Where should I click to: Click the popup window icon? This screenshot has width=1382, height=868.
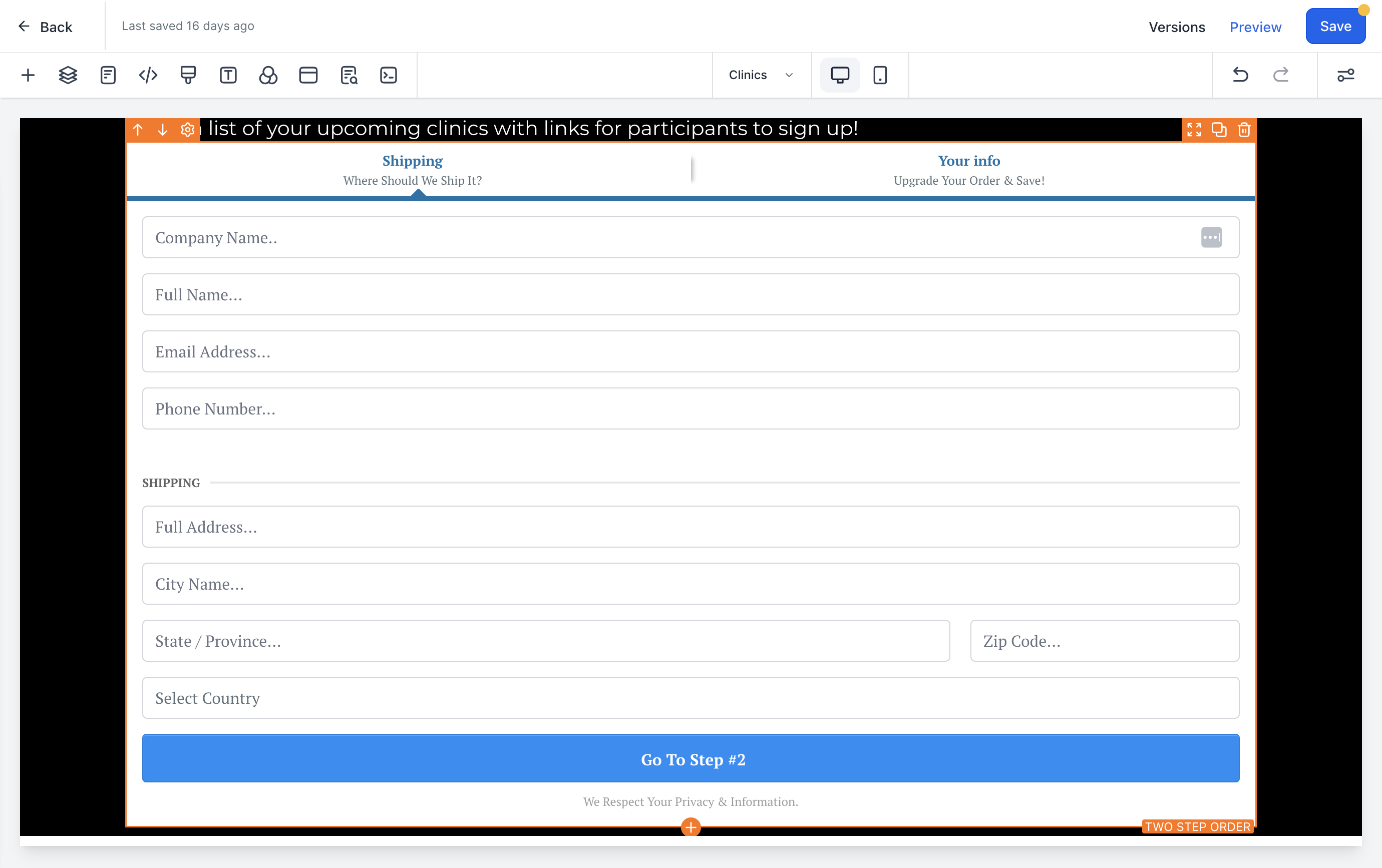(308, 75)
